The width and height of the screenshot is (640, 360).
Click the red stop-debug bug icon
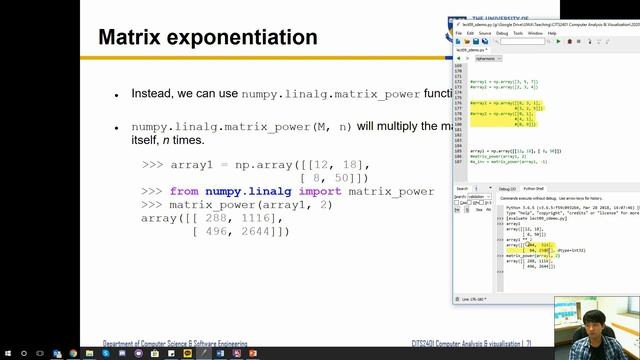pyautogui.click(x=570, y=41)
